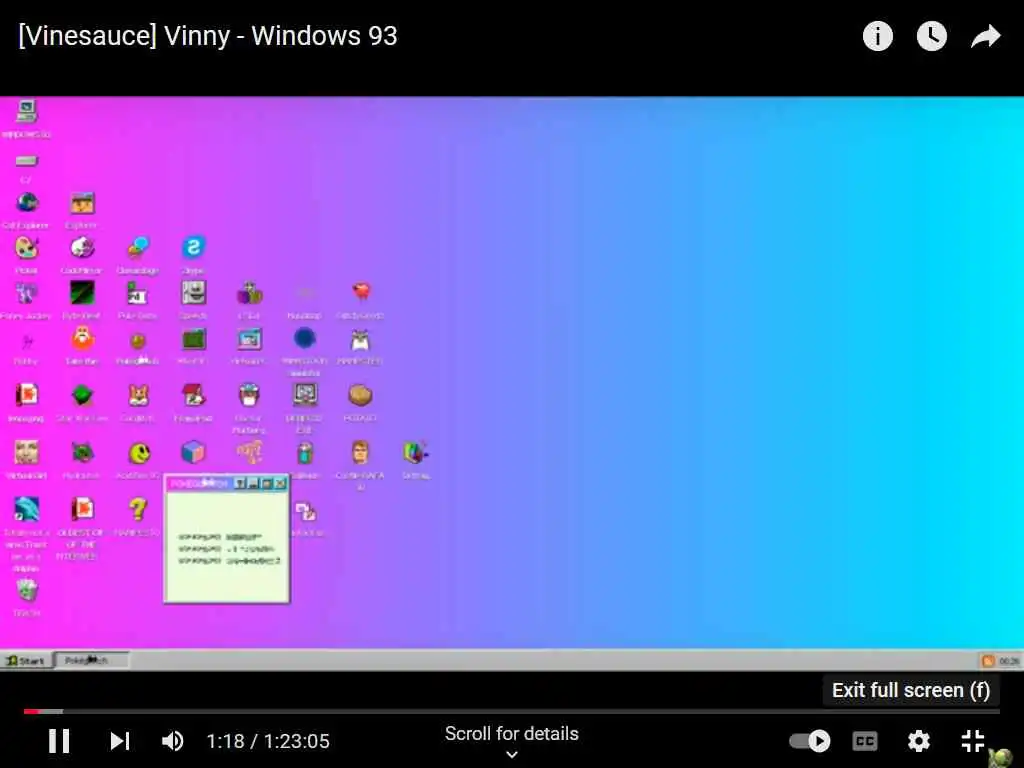
Task: Exit full screen mode
Action: 973,741
